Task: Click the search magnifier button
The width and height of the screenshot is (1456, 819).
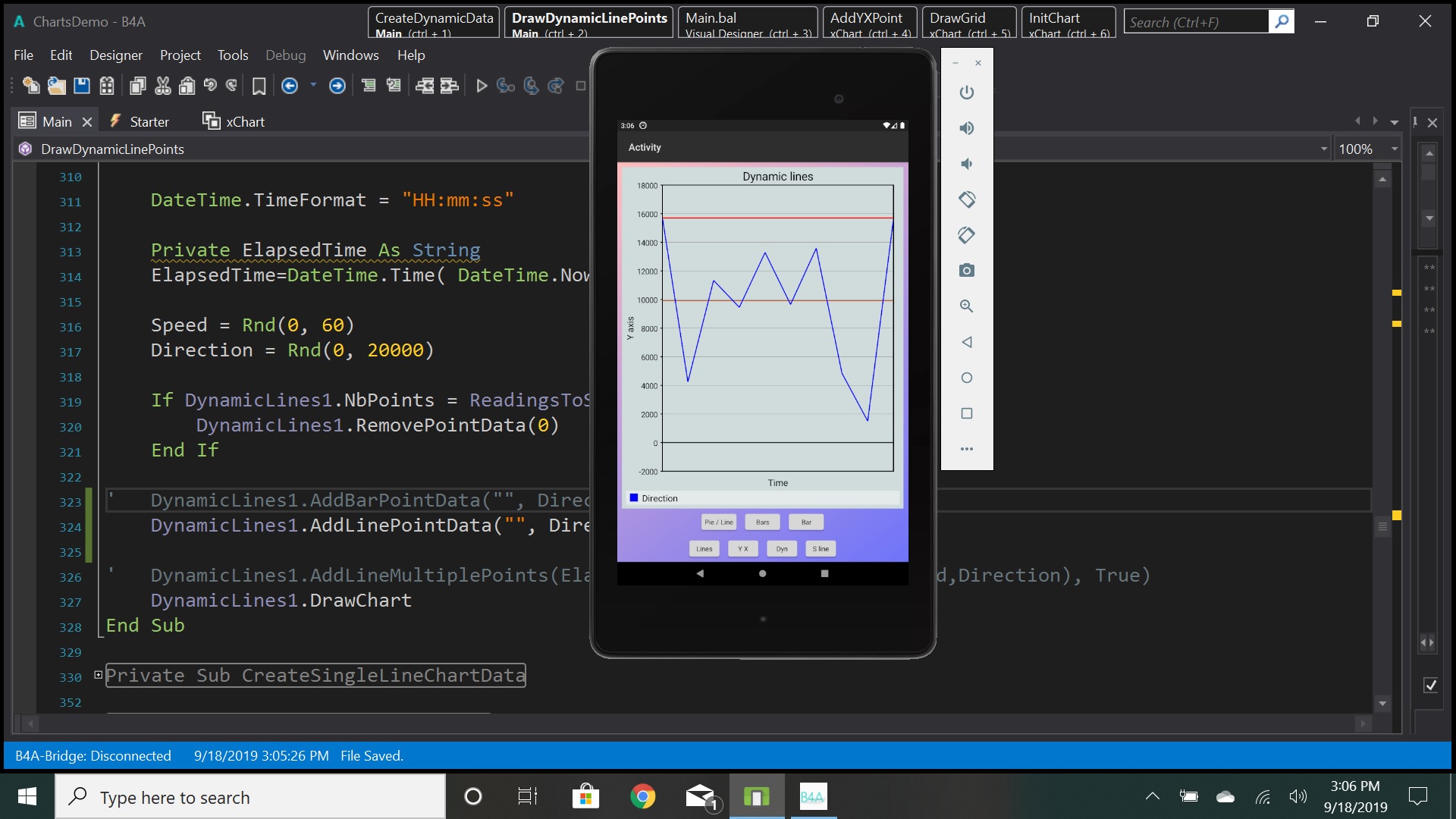Action: click(x=1282, y=22)
